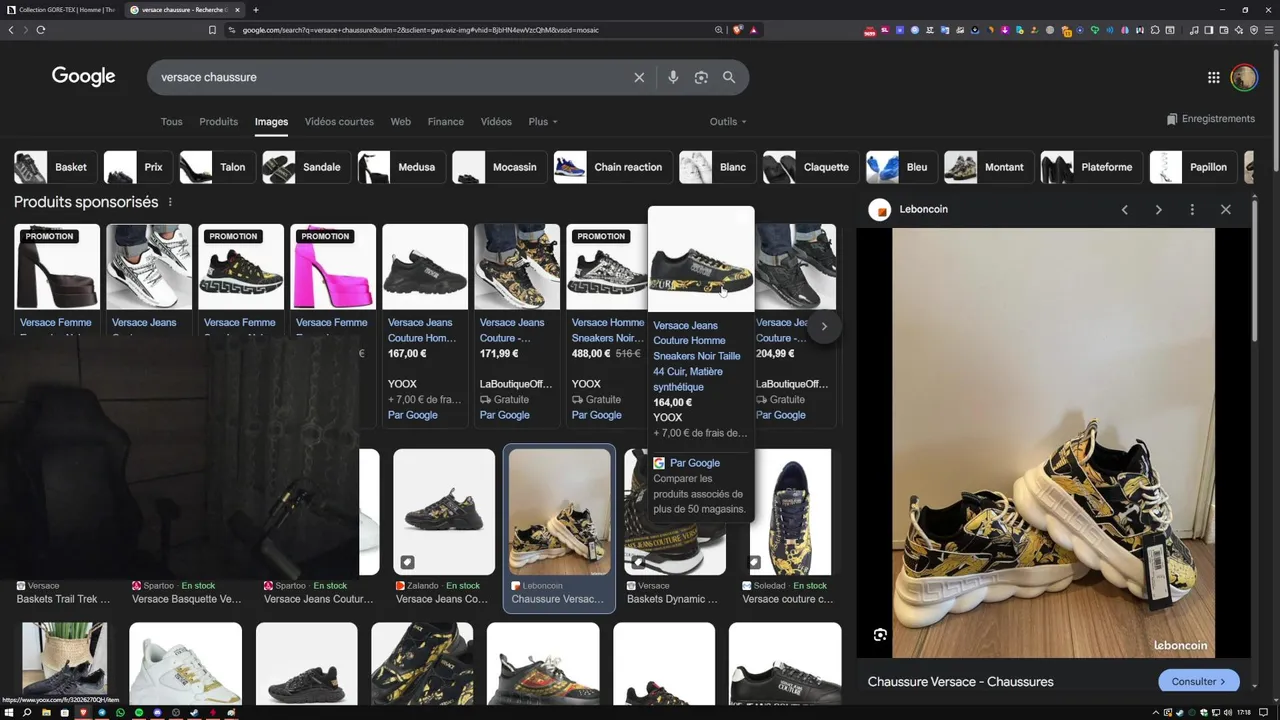The height and width of the screenshot is (720, 1280).
Task: Filter images by Plateforme chip
Action: pyautogui.click(x=1092, y=167)
